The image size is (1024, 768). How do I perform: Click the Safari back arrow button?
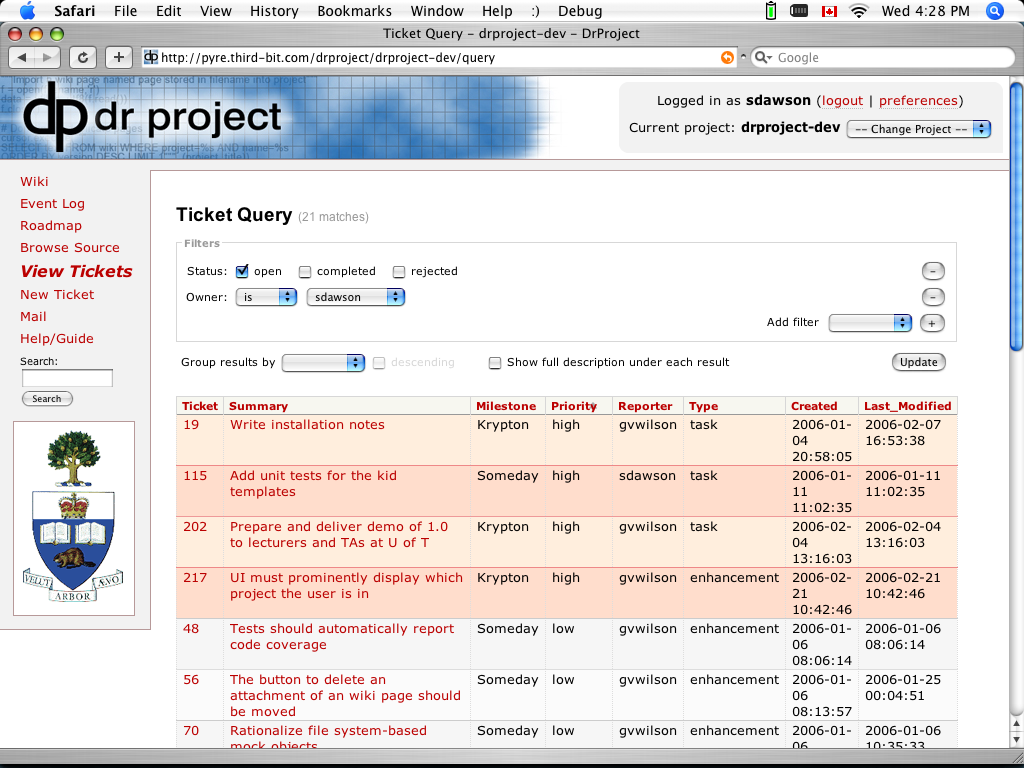[24, 58]
